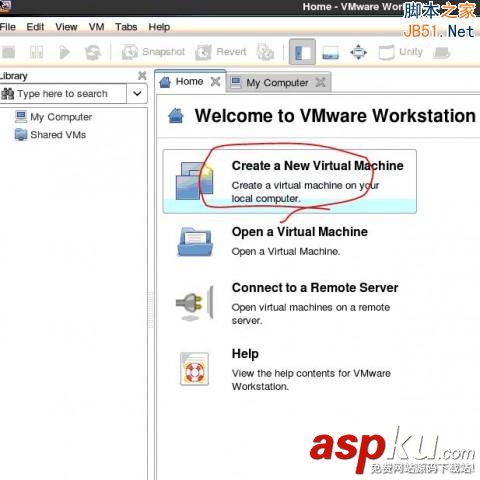Click the remote server plug icon
This screenshot has height=480, width=480.
coord(195,303)
